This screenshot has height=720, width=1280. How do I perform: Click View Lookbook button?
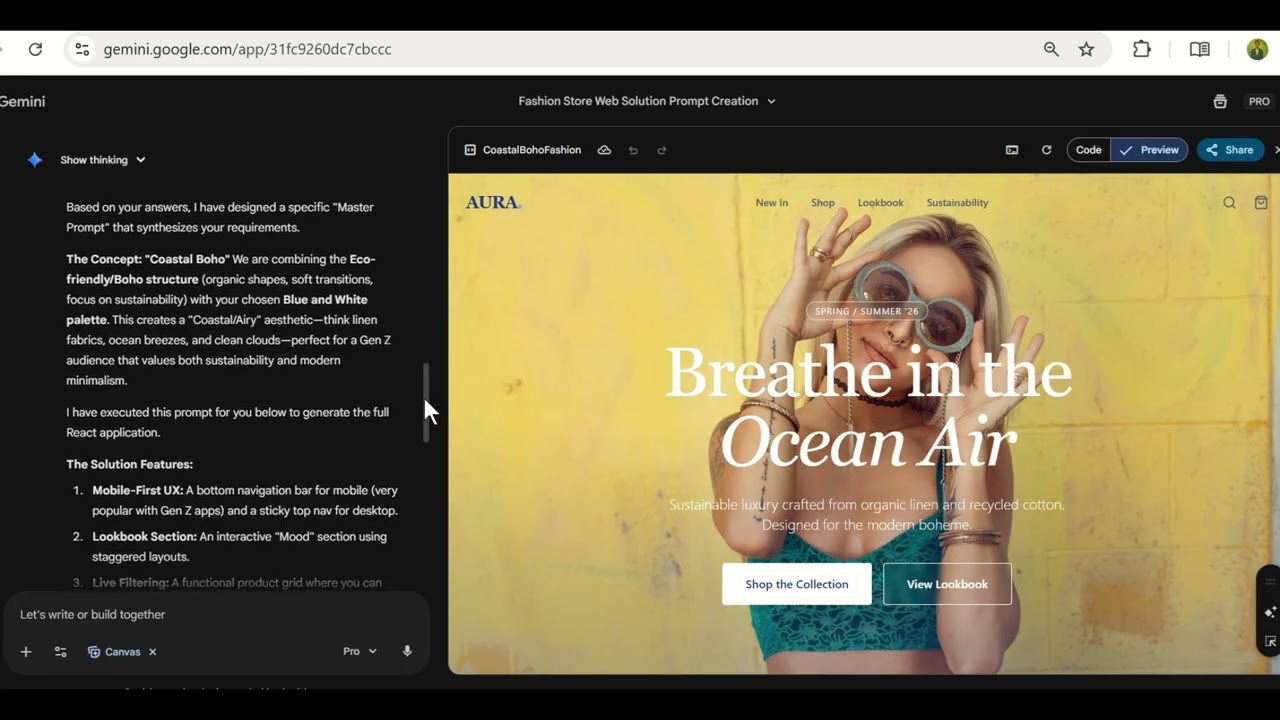coord(947,584)
